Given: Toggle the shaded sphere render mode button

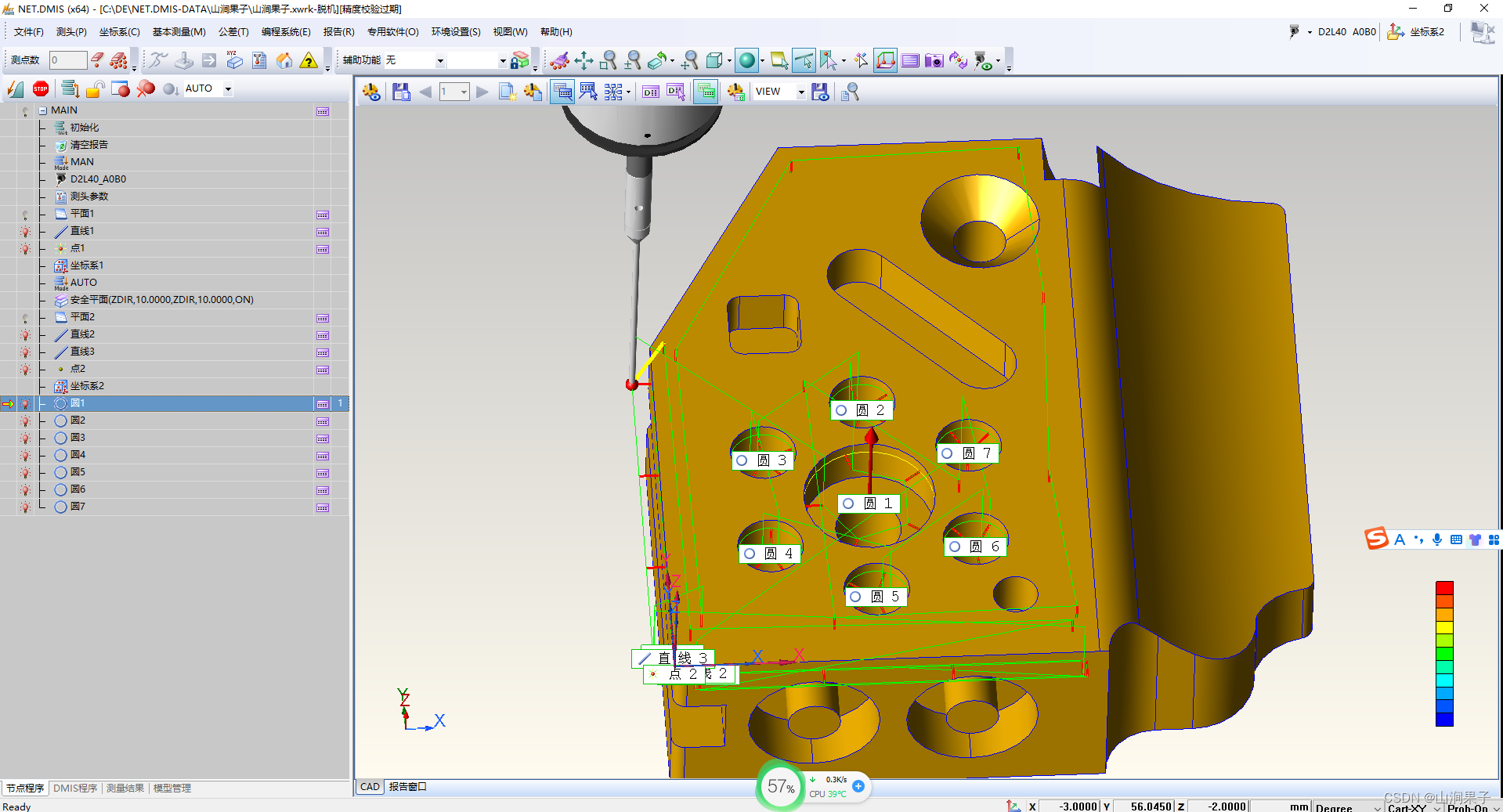Looking at the screenshot, I should (x=747, y=60).
